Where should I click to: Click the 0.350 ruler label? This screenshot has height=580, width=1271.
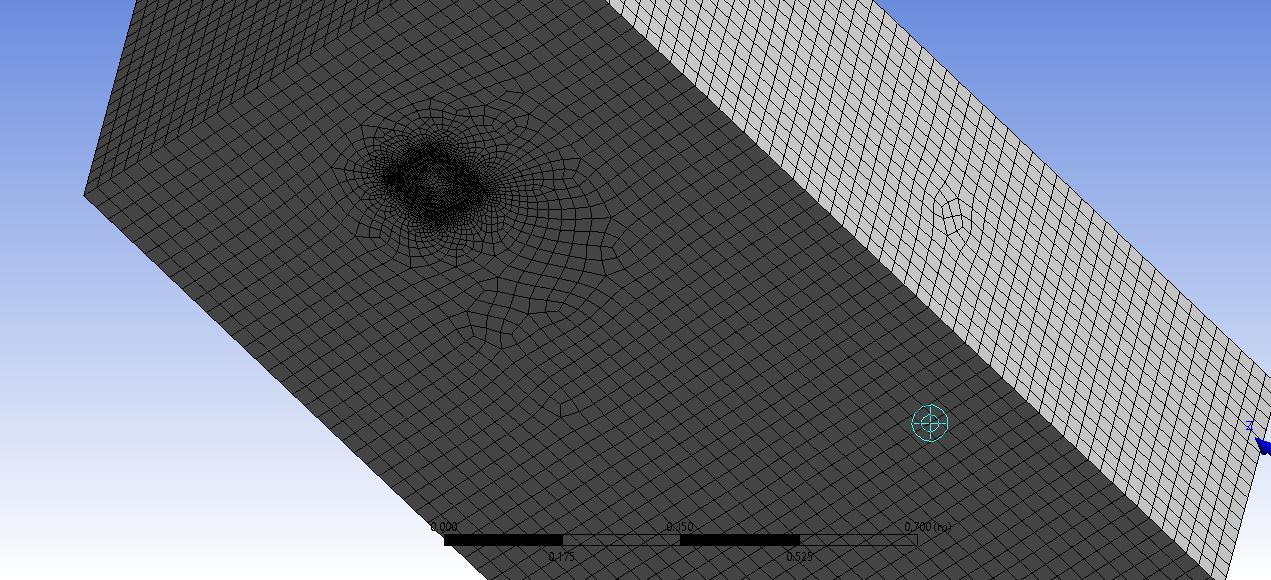click(680, 527)
